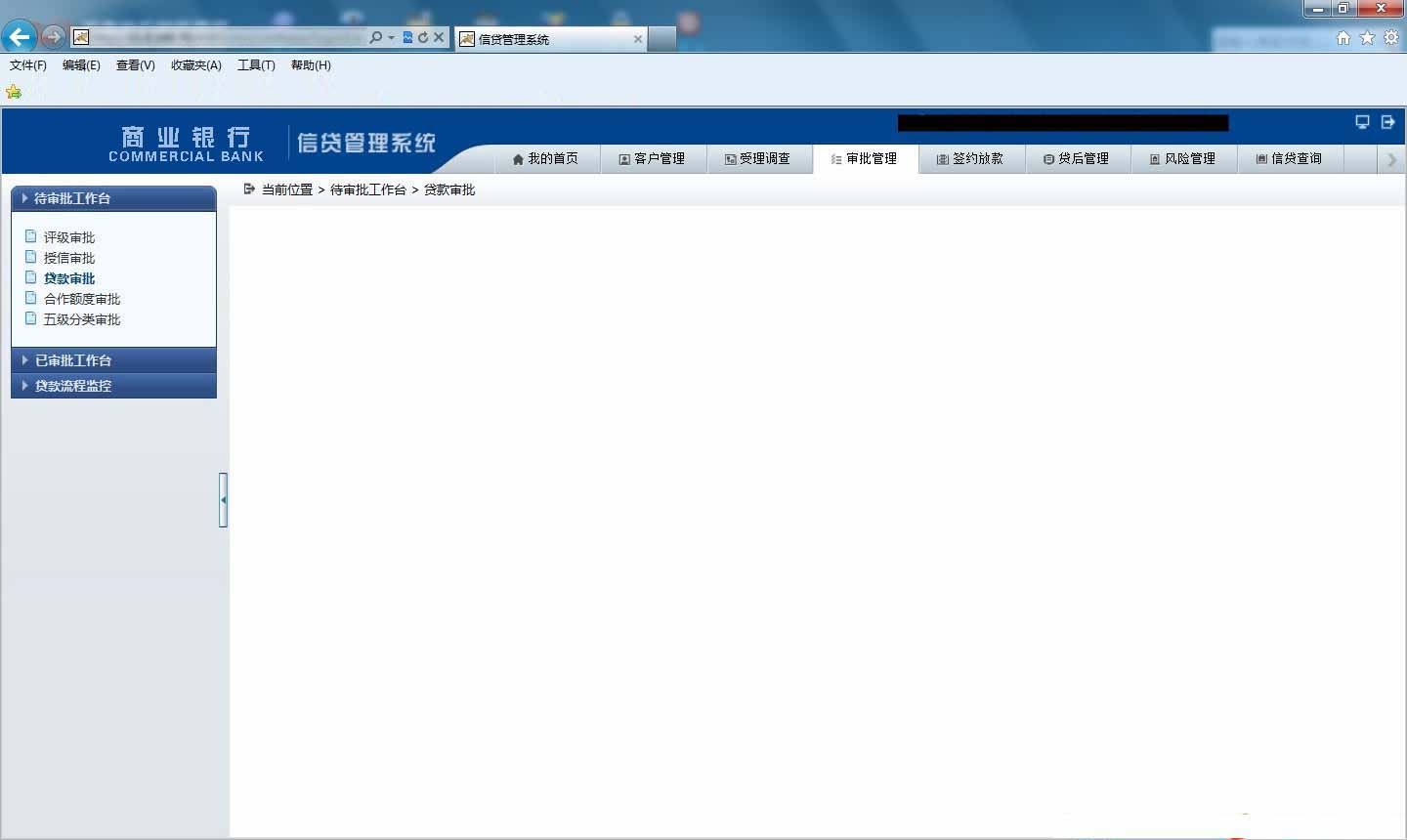Click the 信贷管理系统 header title
This screenshot has height=840, width=1407.
(x=366, y=143)
